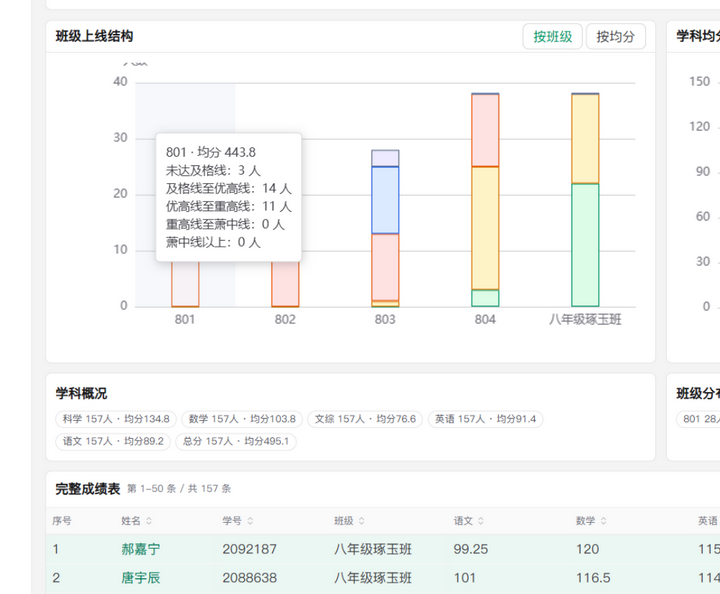Click pink top segment of 804 bar
The width and height of the screenshot is (720, 594).
pyautogui.click(x=485, y=130)
